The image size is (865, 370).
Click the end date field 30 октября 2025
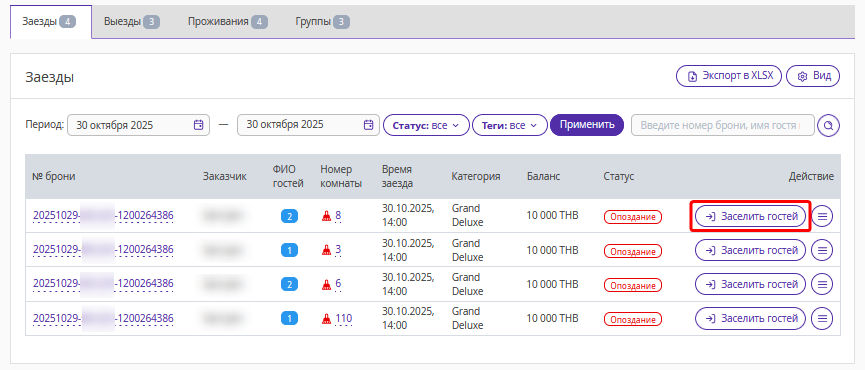click(308, 125)
